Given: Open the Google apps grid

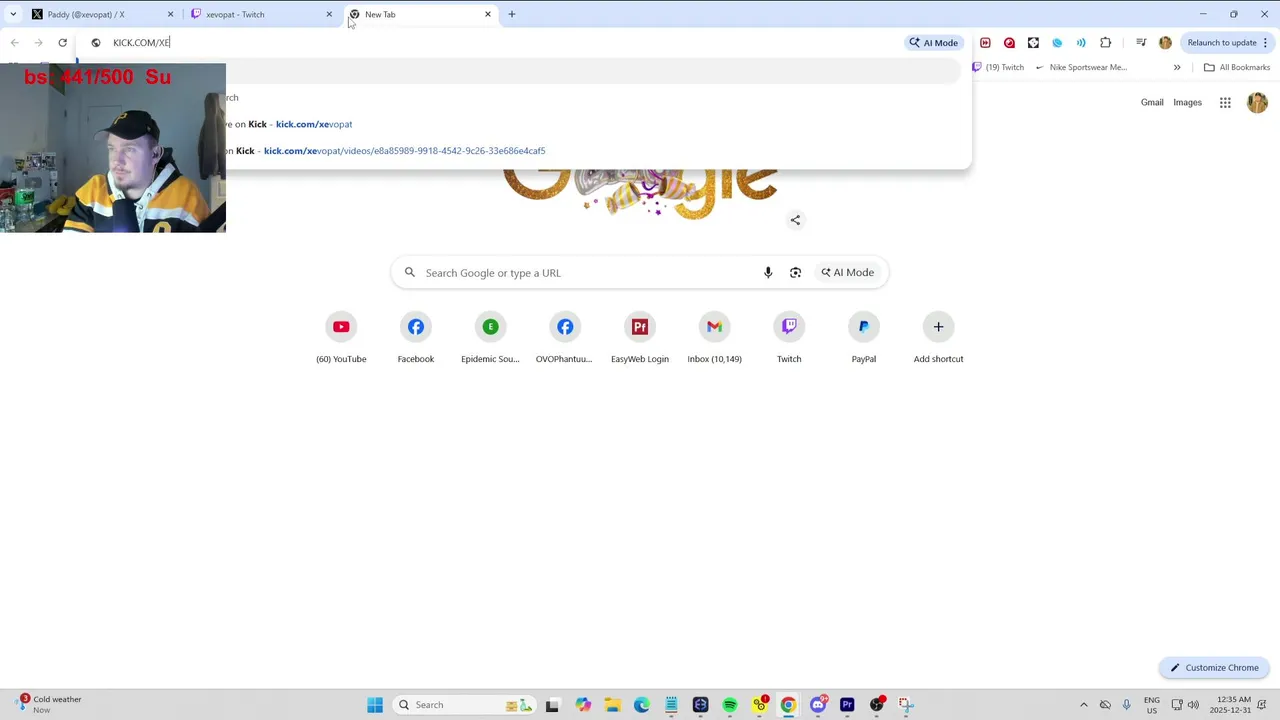Looking at the screenshot, I should tap(1225, 102).
